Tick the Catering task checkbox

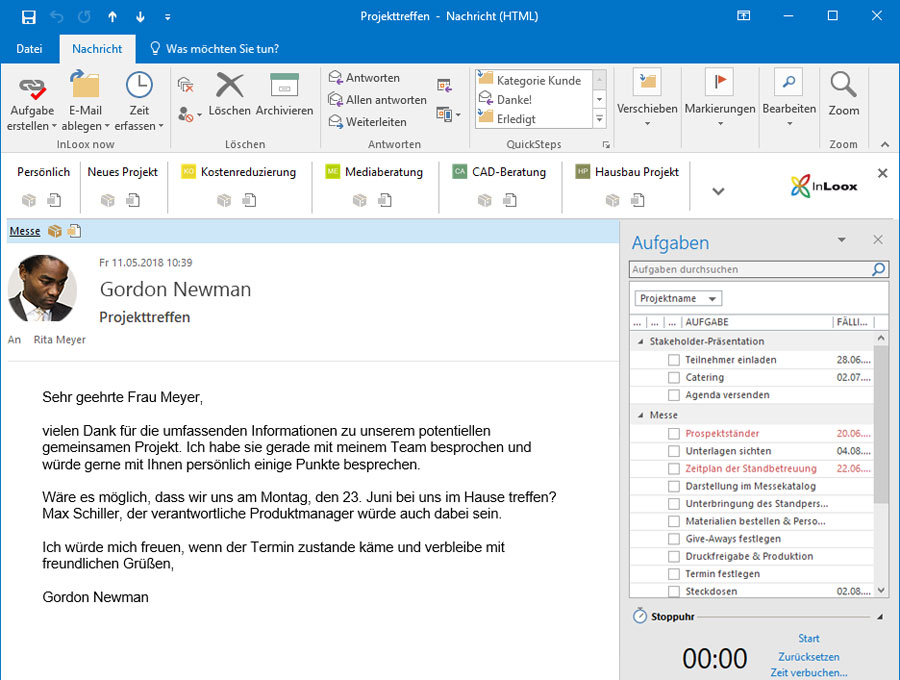[x=674, y=378]
